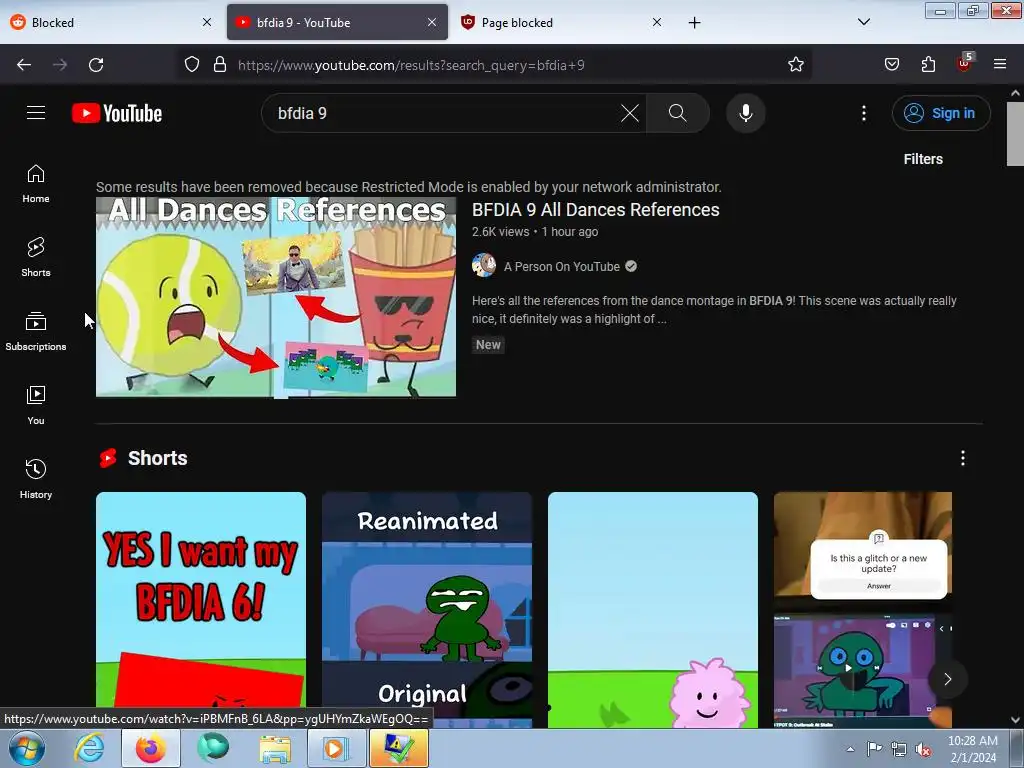The image size is (1024, 768).
Task: Run search with the magnifier button
Action: (678, 113)
